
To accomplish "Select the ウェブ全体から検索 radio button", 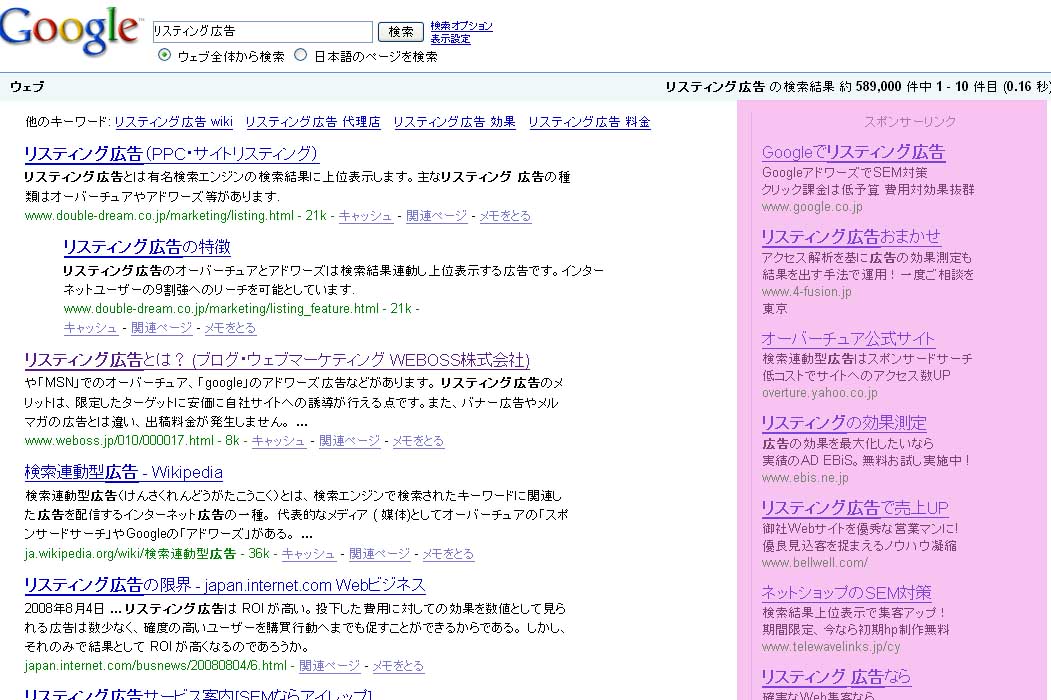I will coord(164,56).
